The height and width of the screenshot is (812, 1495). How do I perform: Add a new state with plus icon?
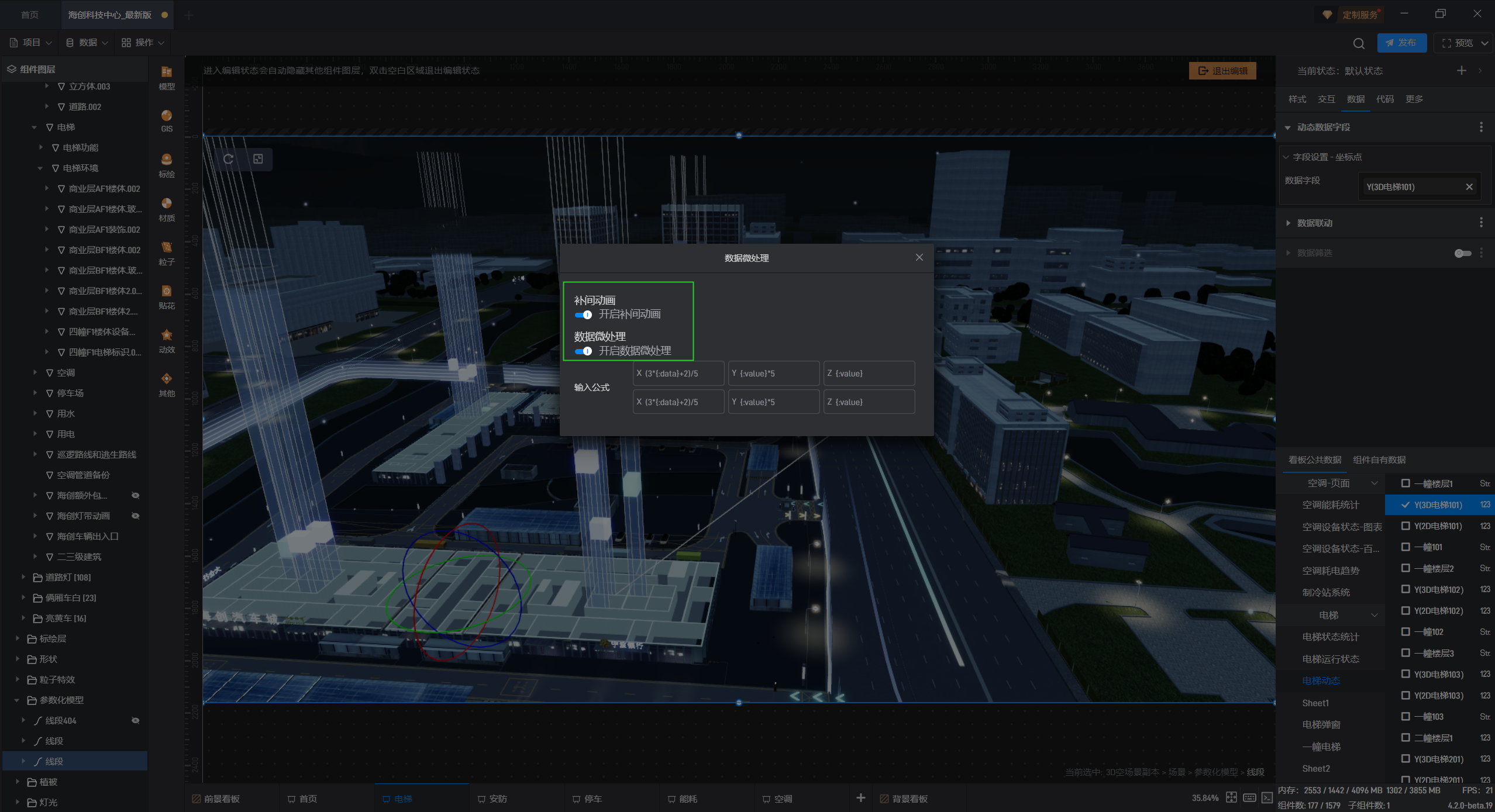pyautogui.click(x=1461, y=71)
